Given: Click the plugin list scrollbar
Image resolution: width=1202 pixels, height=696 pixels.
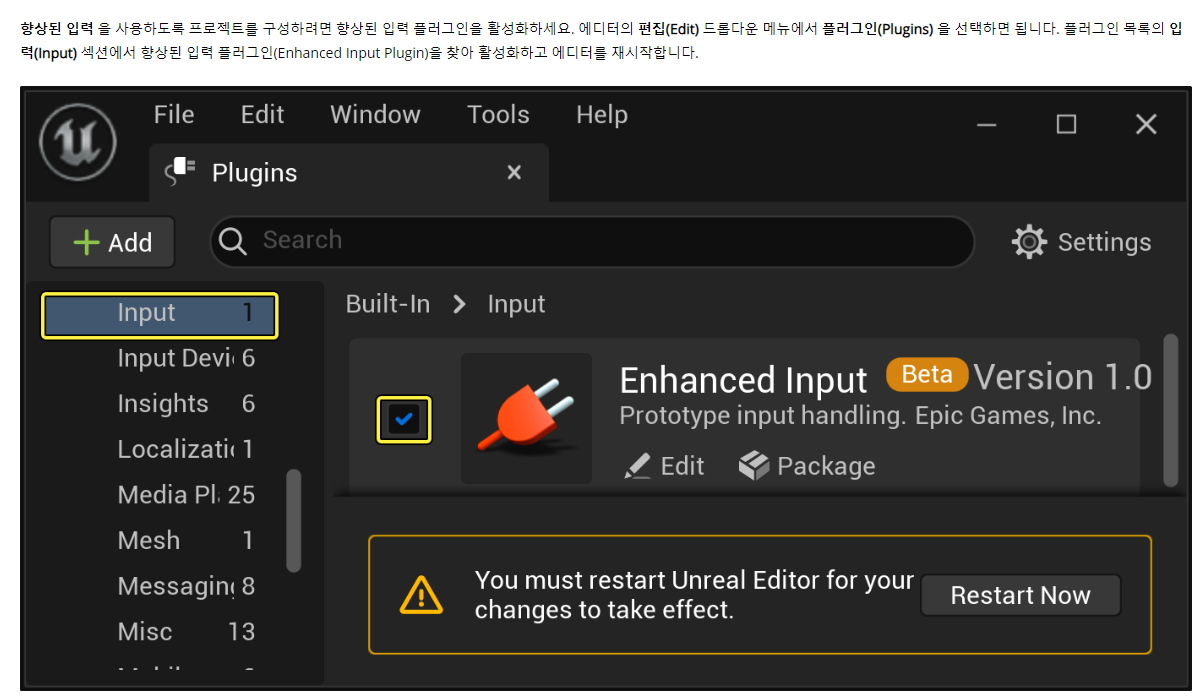Looking at the screenshot, I should click(1170, 408).
